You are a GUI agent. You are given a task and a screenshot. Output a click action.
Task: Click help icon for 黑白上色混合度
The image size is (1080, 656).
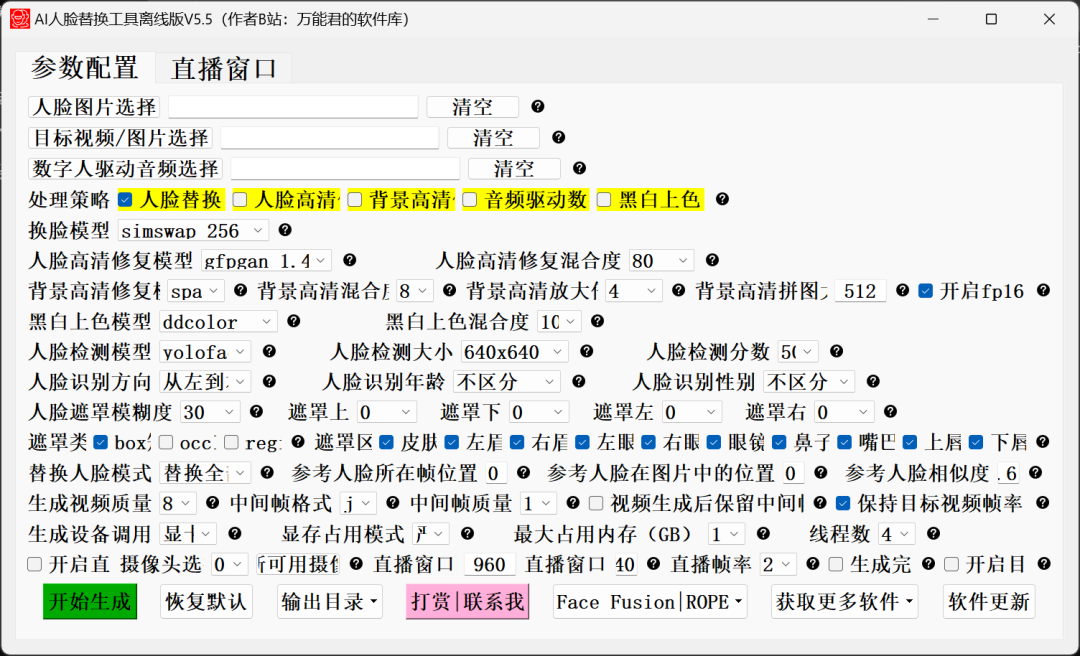pyautogui.click(x=597, y=320)
